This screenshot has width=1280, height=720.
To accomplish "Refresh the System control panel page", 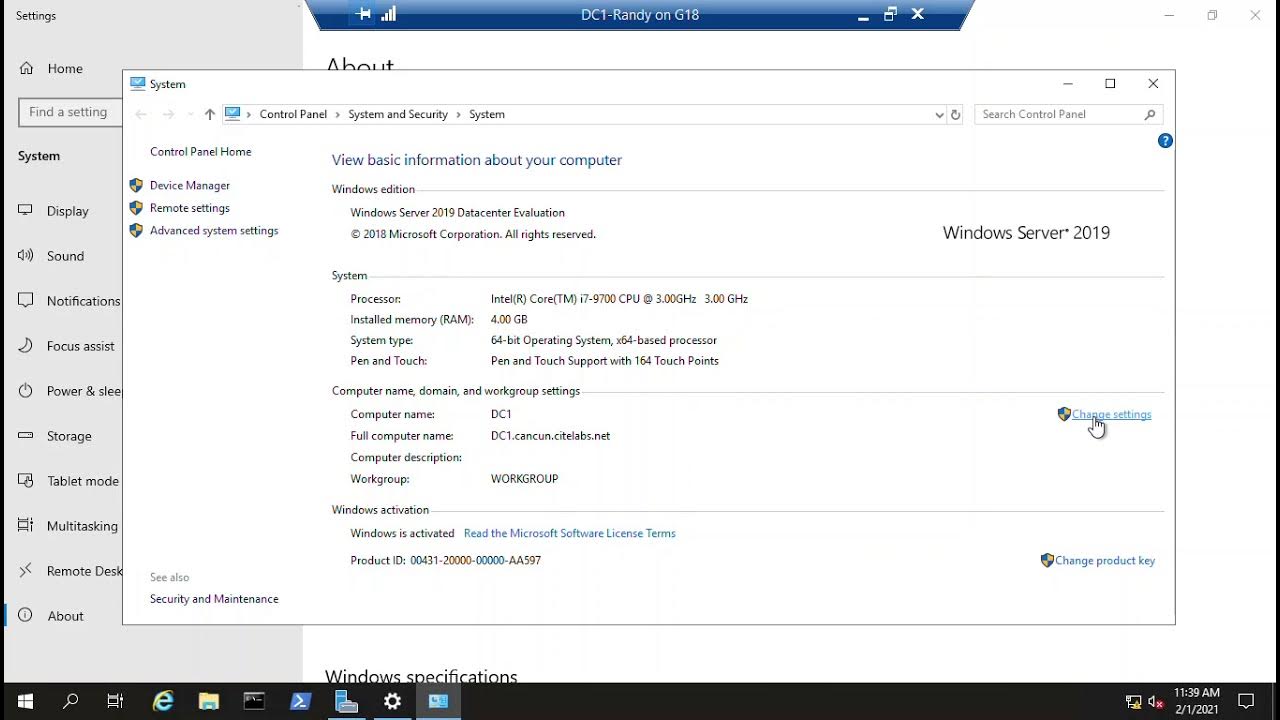I will point(955,115).
